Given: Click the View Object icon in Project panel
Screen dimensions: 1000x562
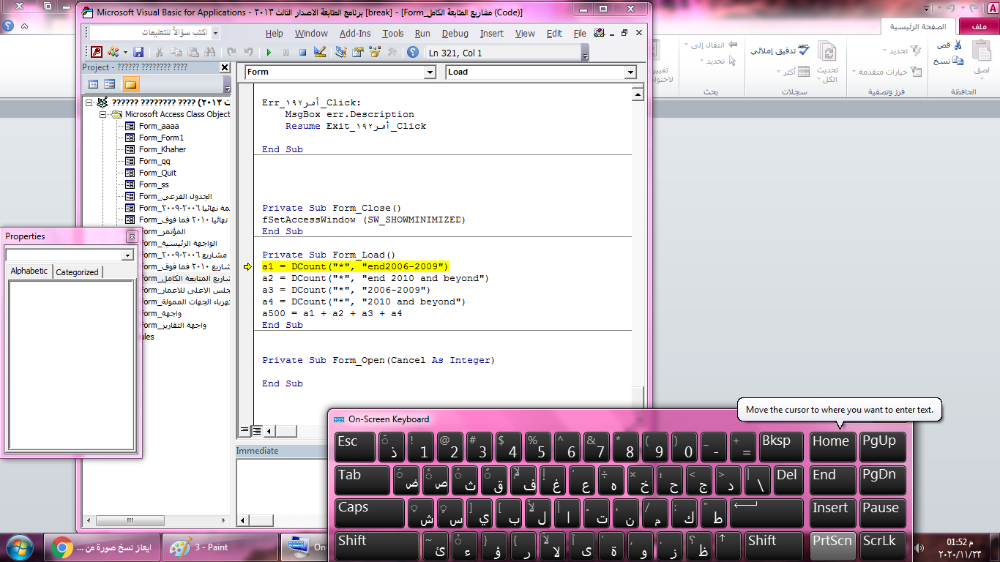Looking at the screenshot, I should click(110, 84).
